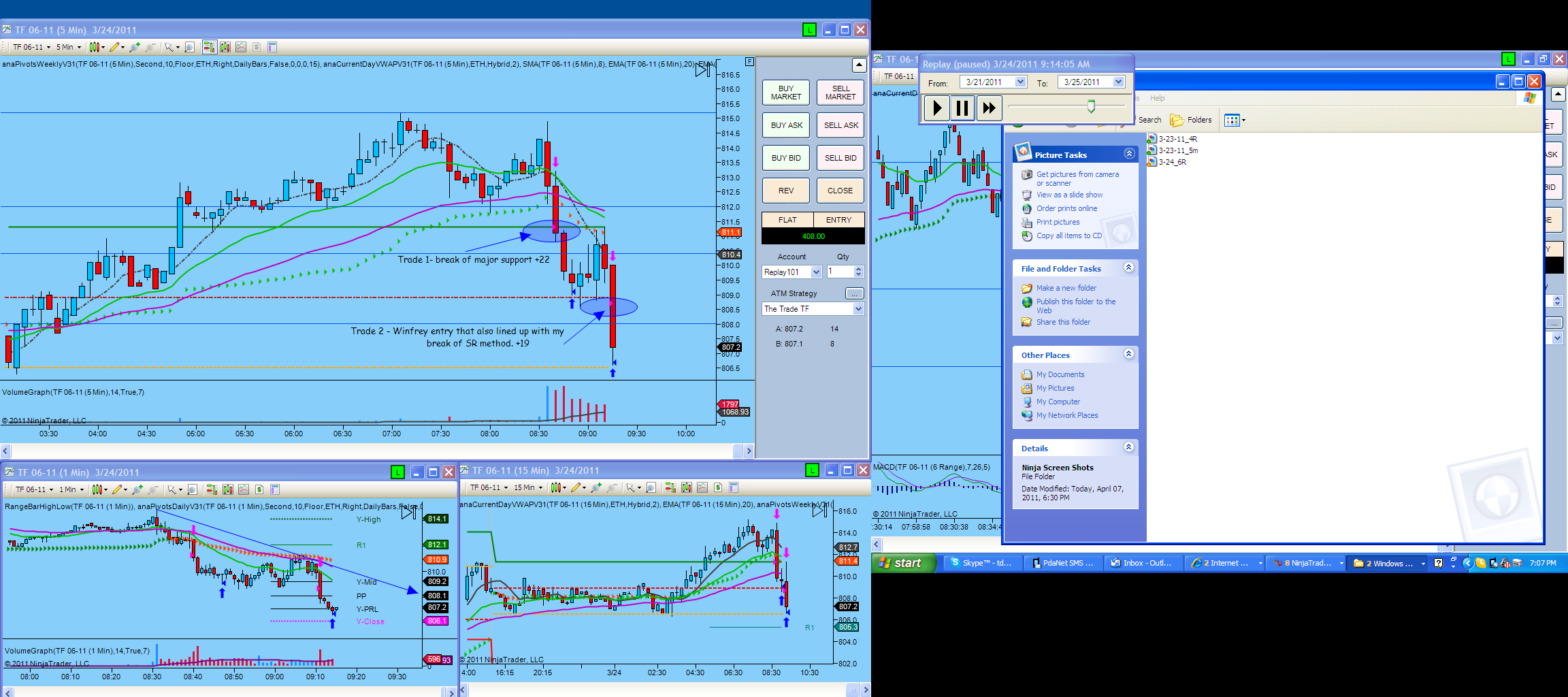Click the SELL MARKET button
Viewport: 1568px width, 697px height.
(840, 93)
